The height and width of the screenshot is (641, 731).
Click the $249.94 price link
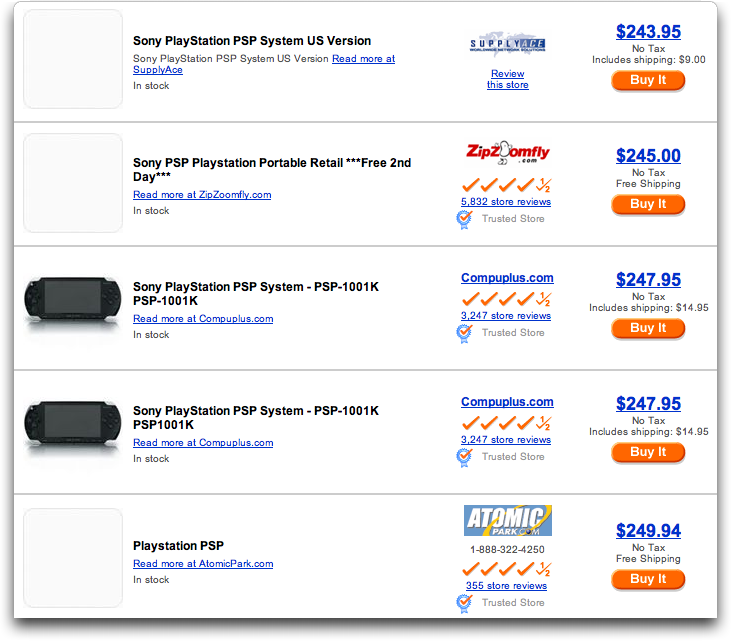point(648,531)
